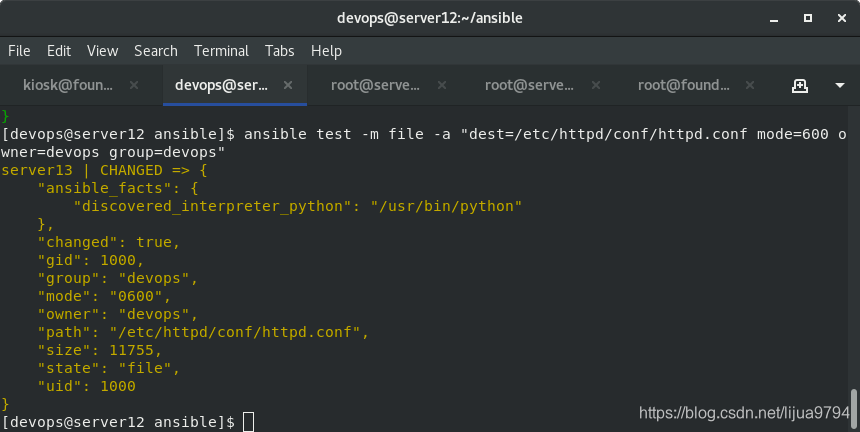
Task: Maximize the terminal window
Action: click(808, 18)
